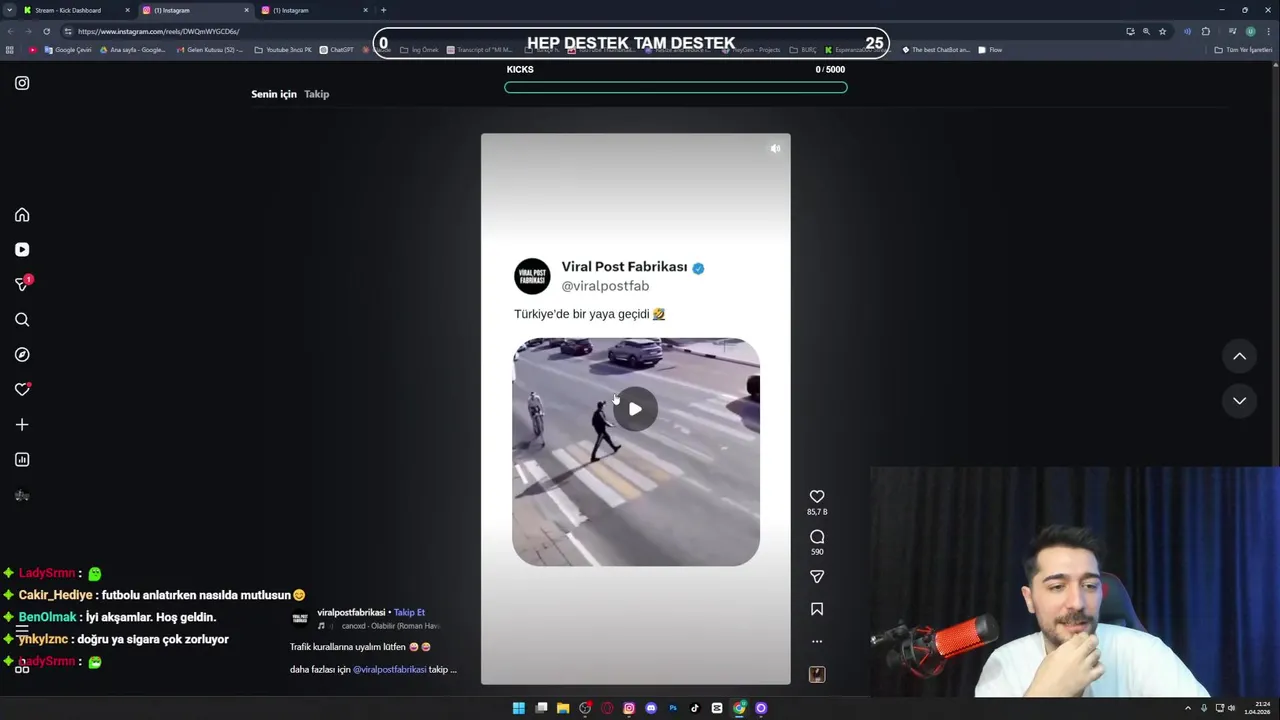Toggle the reel's sound with the speaker icon
The image size is (1280, 720).
pyautogui.click(x=775, y=148)
